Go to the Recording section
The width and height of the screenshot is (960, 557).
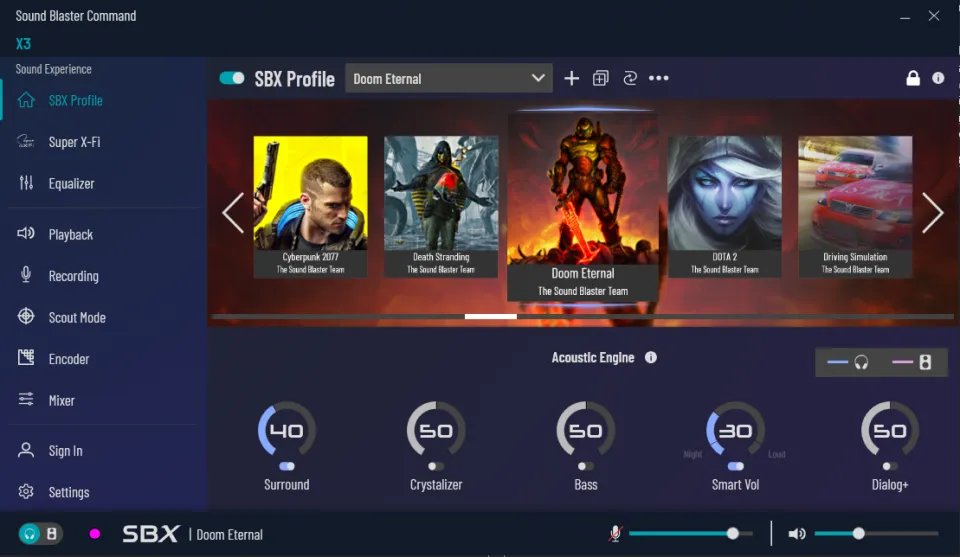(x=73, y=276)
